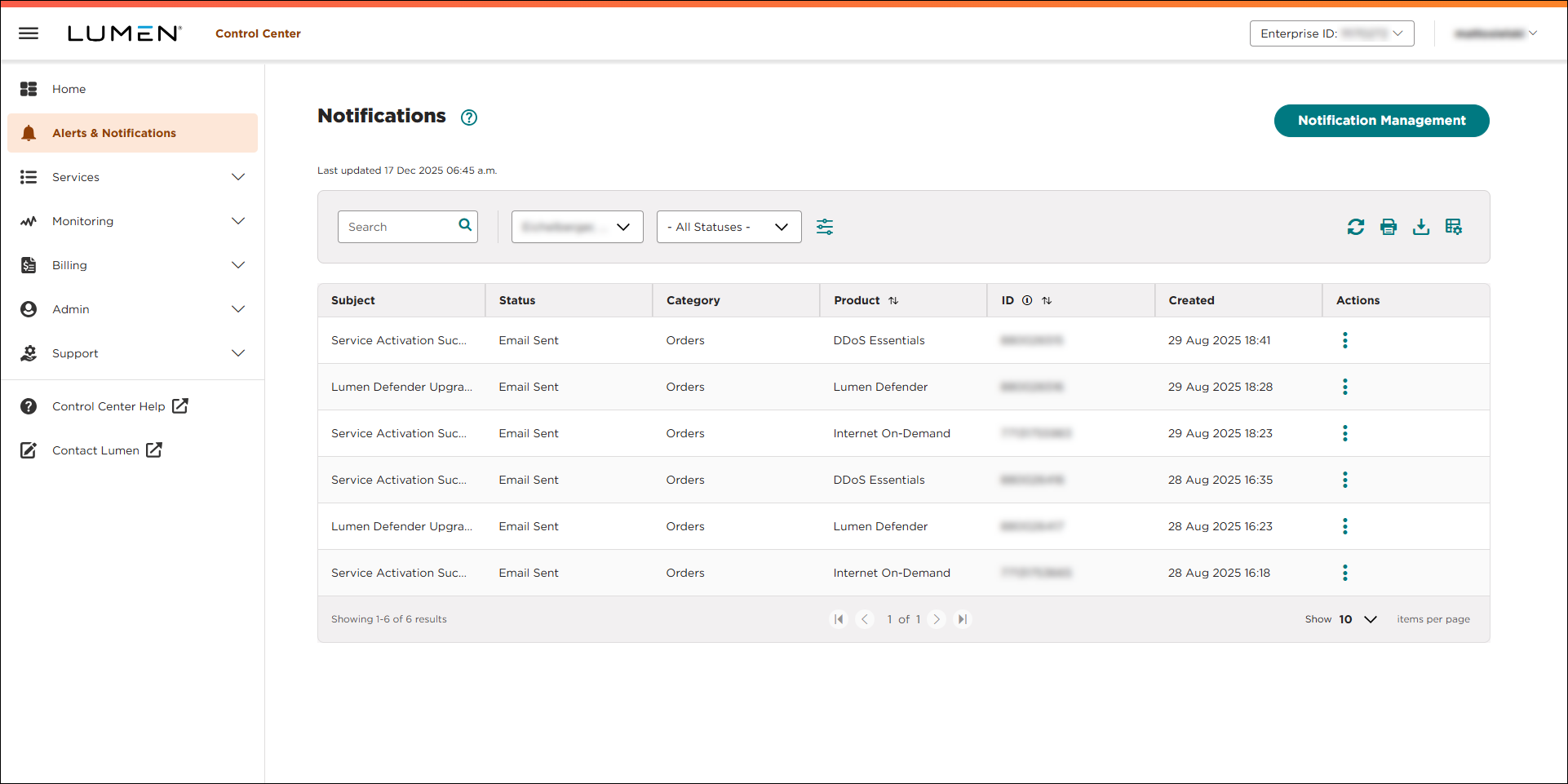This screenshot has height=784, width=1568.
Task: Print the notifications table
Action: pyautogui.click(x=1389, y=227)
